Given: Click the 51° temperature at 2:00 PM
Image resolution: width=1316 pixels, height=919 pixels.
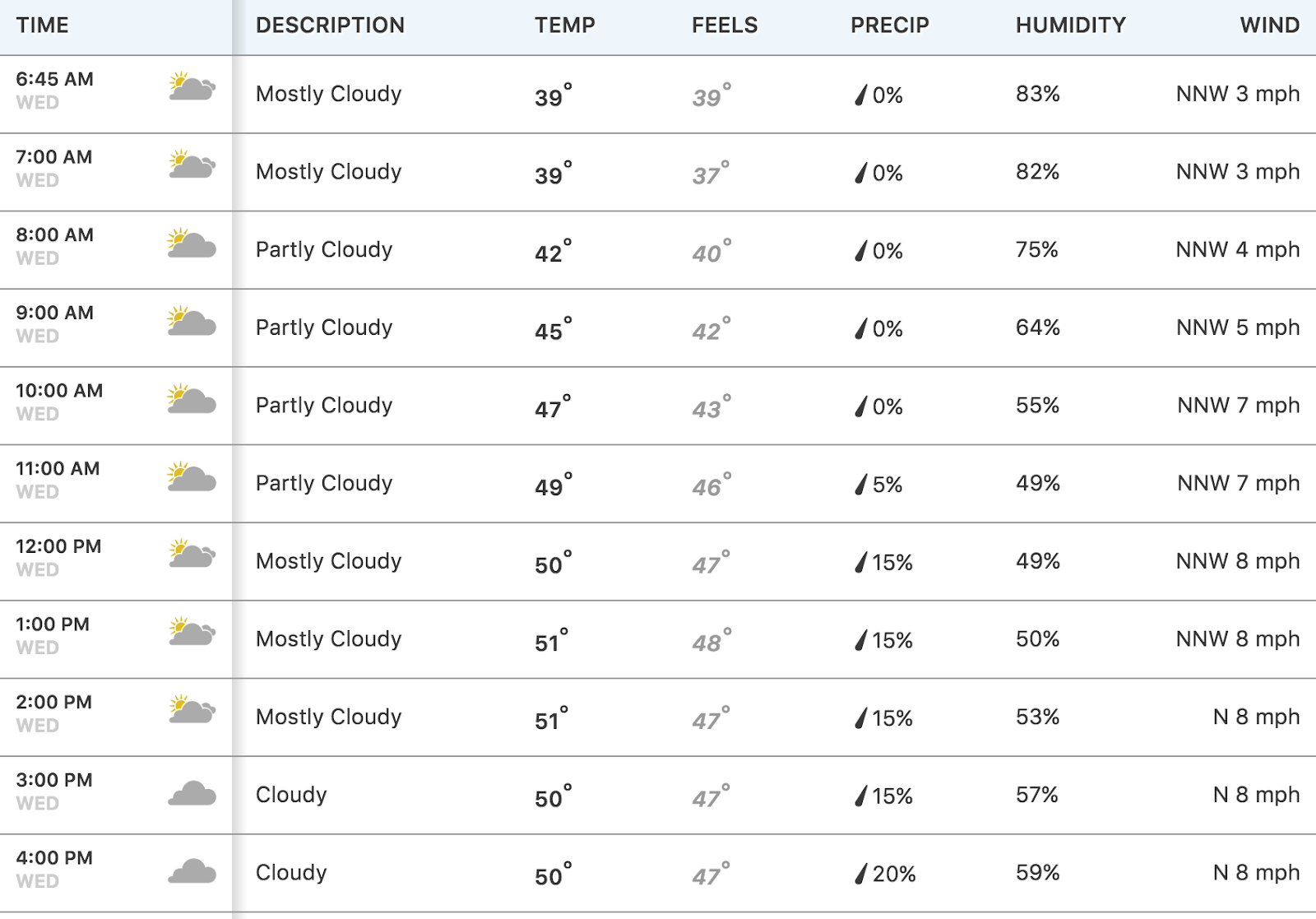Looking at the screenshot, I should (551, 719).
